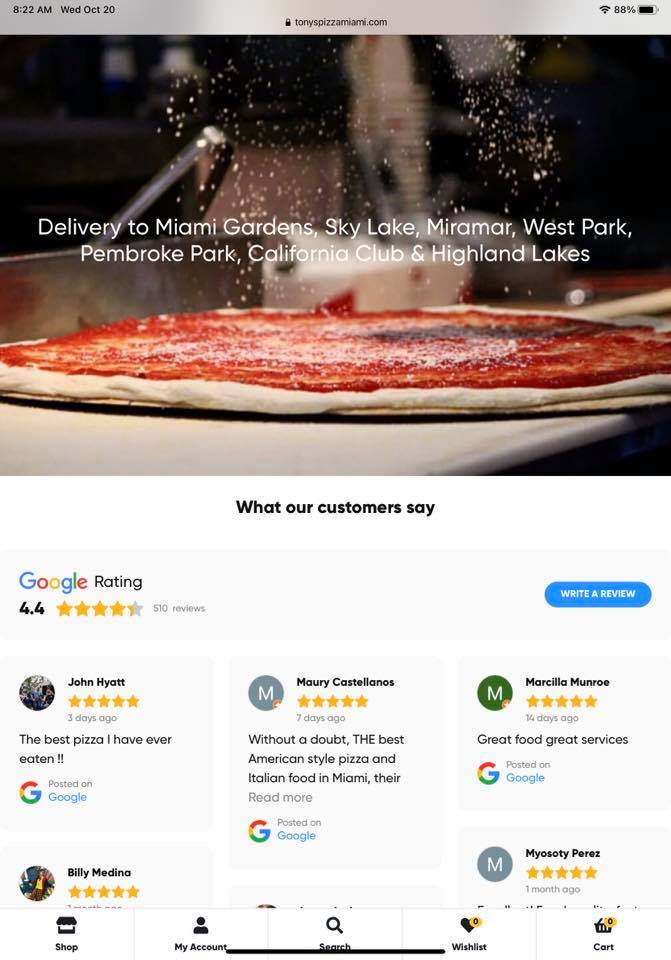Expand Read more on Maury Castellanos' review

[280, 797]
